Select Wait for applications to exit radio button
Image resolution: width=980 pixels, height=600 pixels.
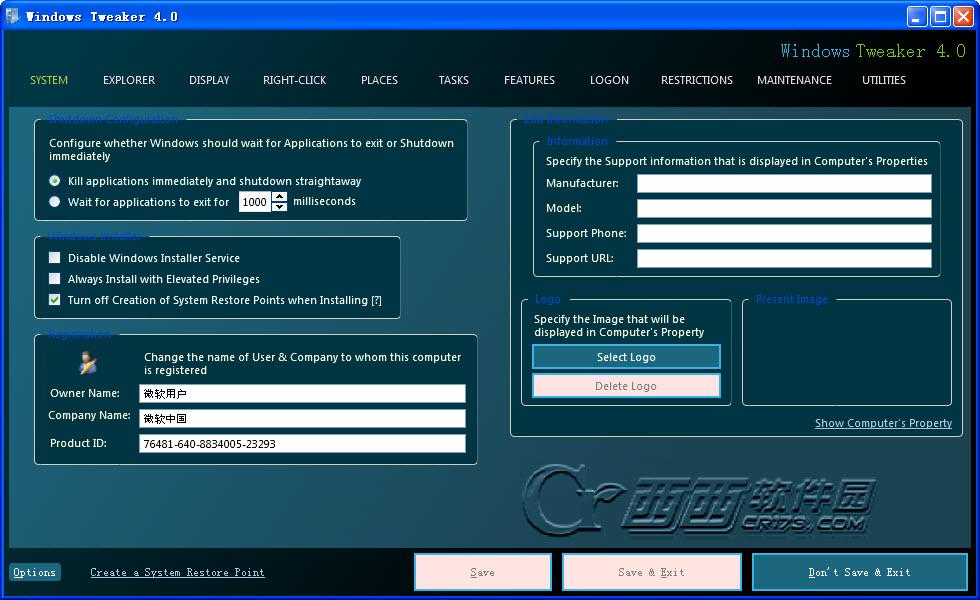click(x=55, y=202)
